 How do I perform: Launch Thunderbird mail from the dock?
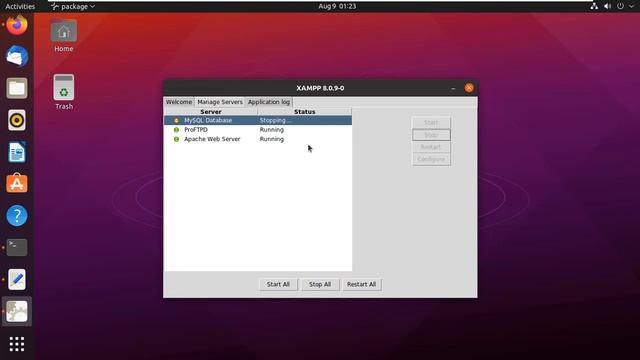[17, 56]
